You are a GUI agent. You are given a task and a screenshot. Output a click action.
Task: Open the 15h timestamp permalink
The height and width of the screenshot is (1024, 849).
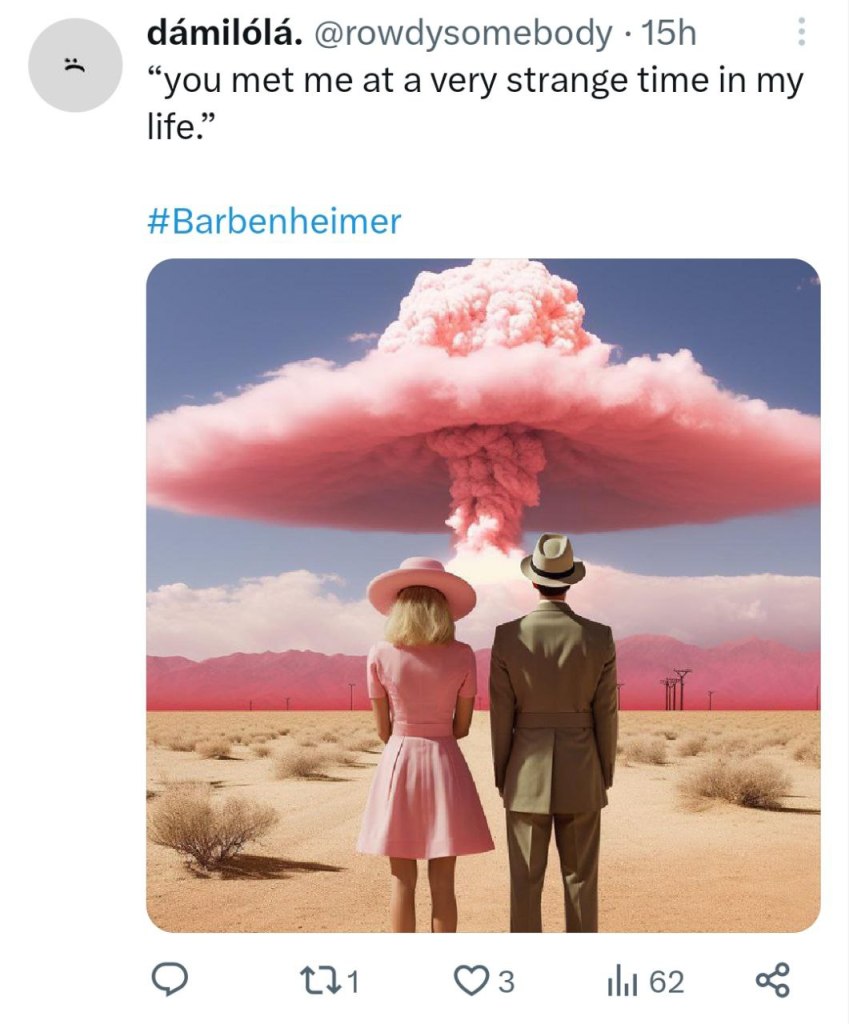tap(669, 33)
